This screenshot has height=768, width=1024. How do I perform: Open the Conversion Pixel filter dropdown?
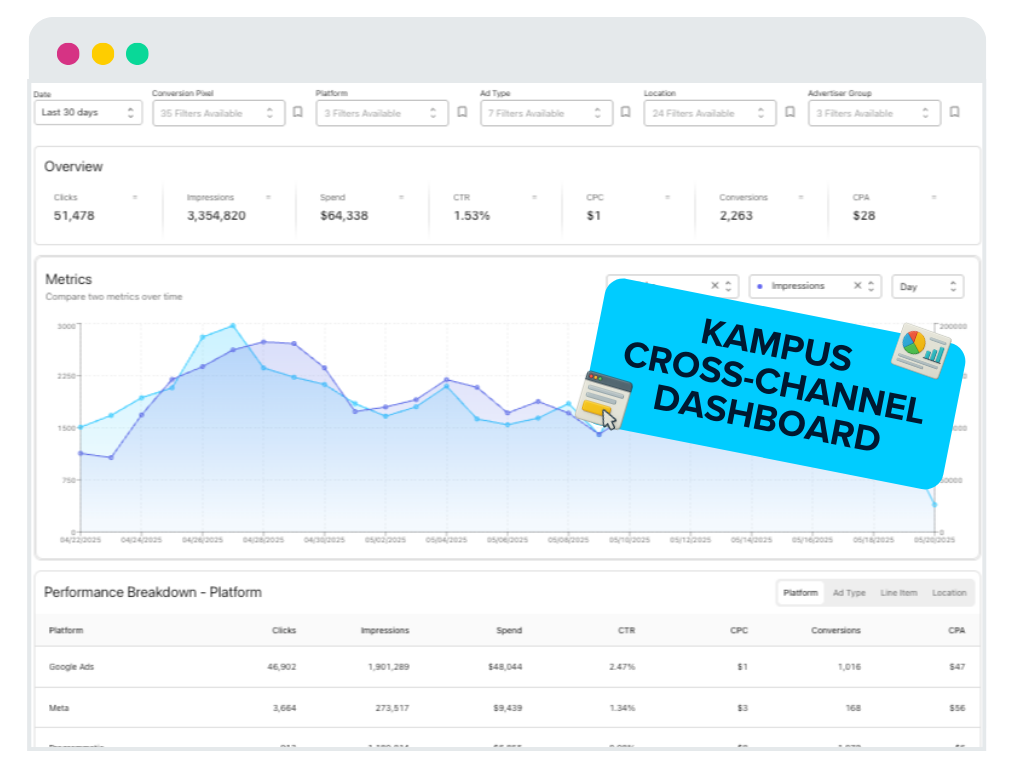point(219,113)
